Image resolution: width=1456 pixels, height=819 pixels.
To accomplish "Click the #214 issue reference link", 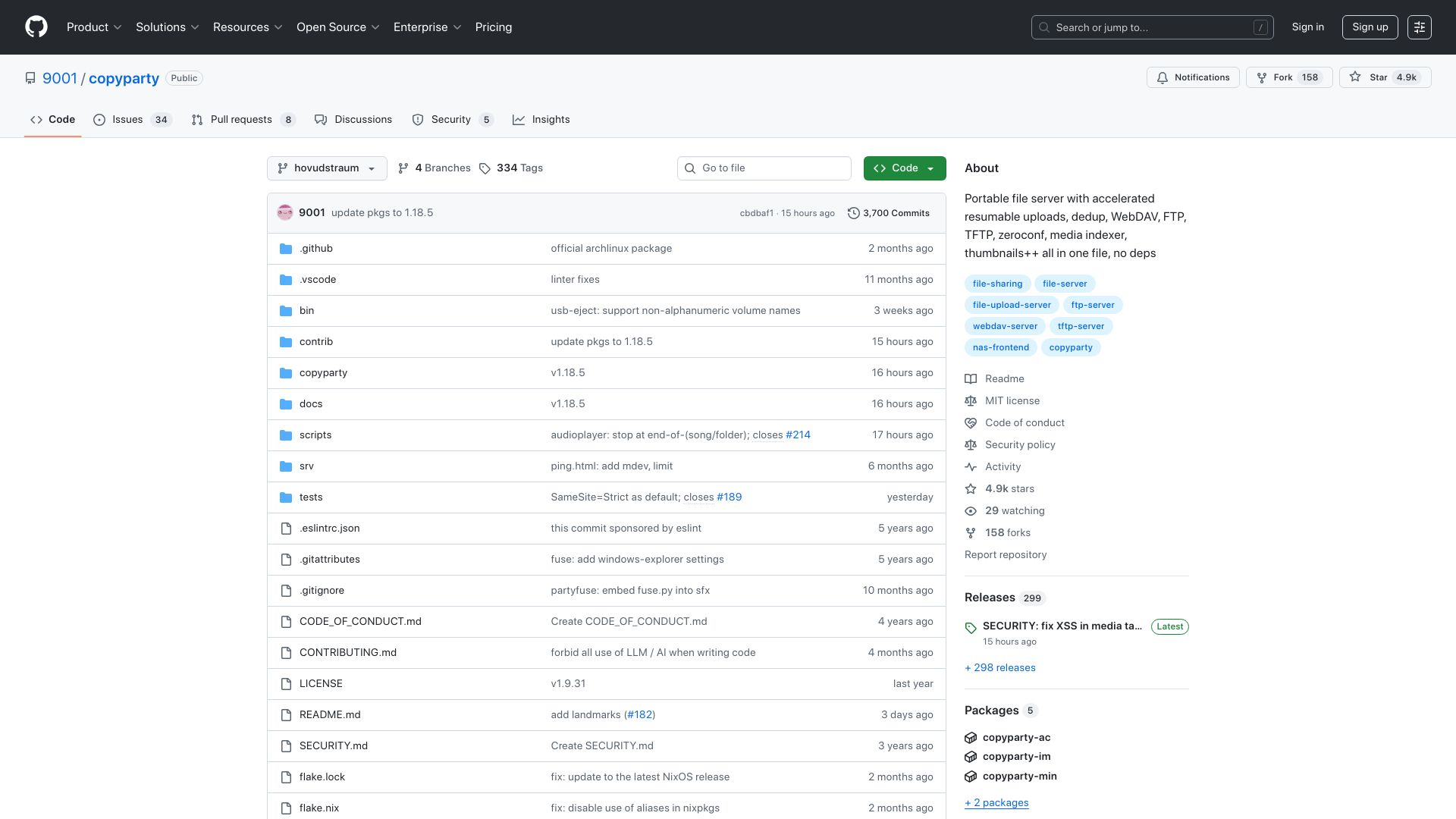I will pyautogui.click(x=798, y=435).
